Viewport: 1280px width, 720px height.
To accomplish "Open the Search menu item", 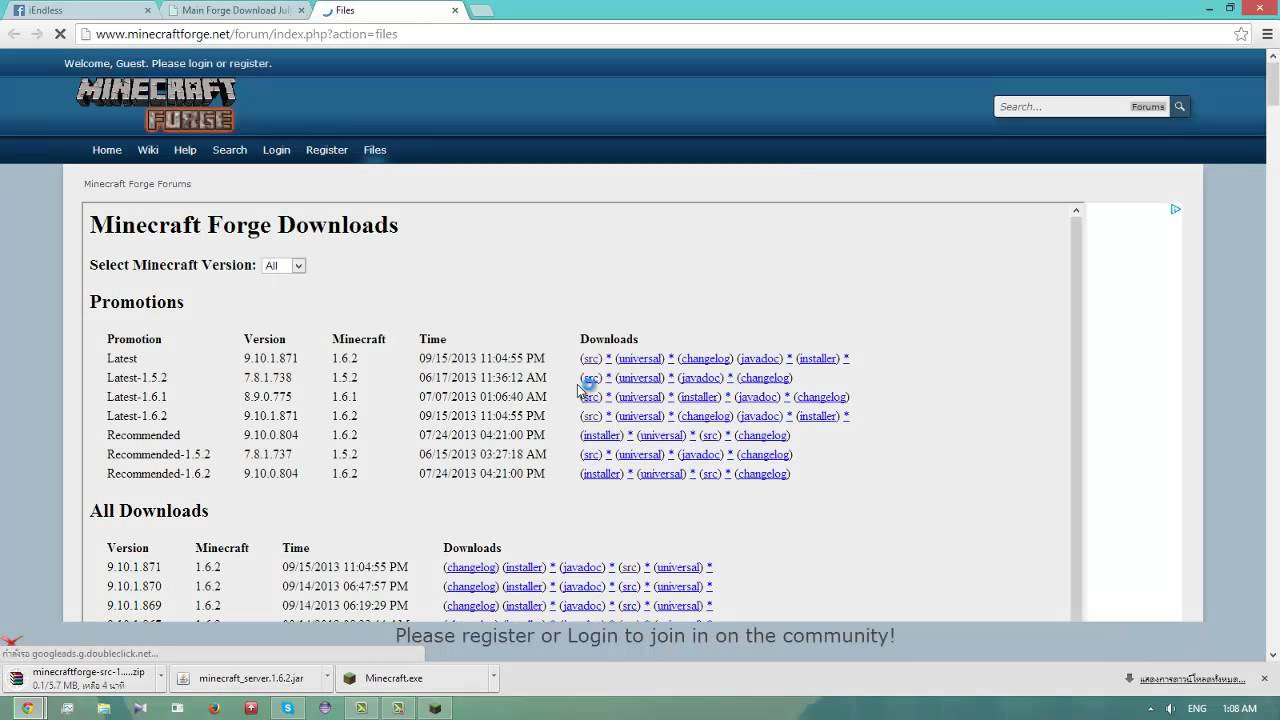I will click(230, 150).
